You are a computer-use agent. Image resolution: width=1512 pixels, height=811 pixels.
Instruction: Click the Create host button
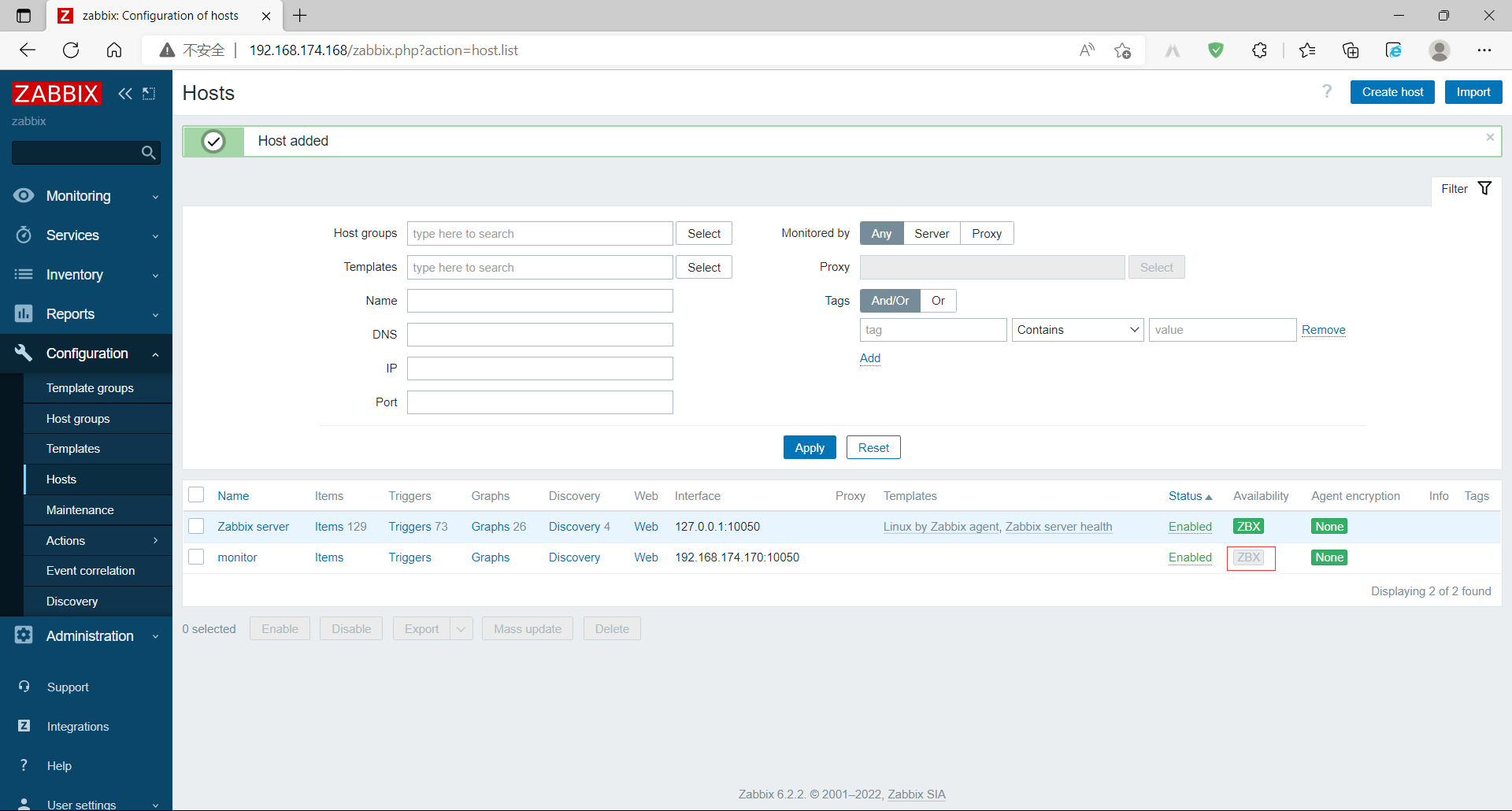(x=1392, y=92)
